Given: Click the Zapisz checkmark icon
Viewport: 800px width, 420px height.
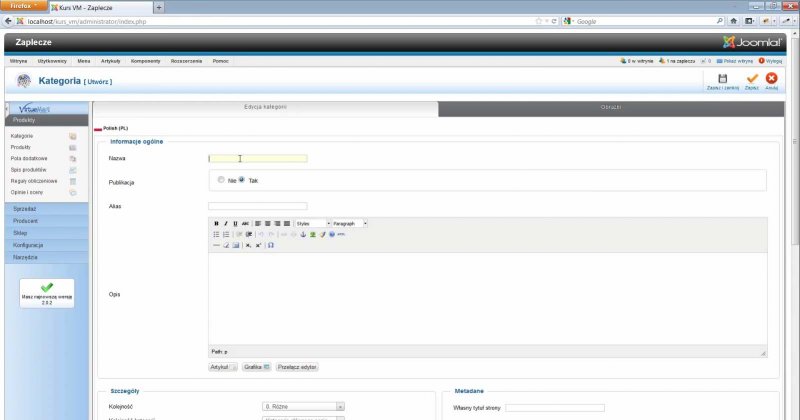Looking at the screenshot, I should (x=751, y=78).
